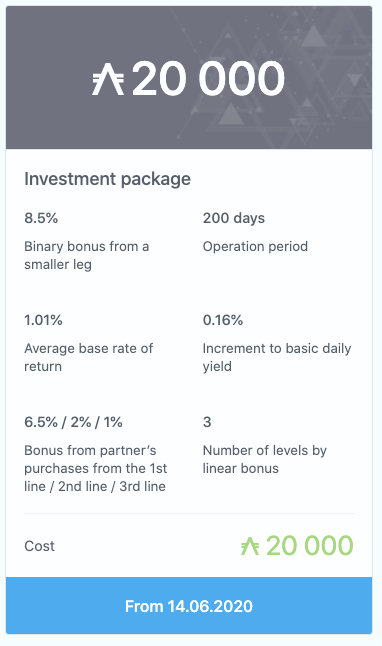Click the 200 days value
This screenshot has width=382, height=646.
point(234,218)
